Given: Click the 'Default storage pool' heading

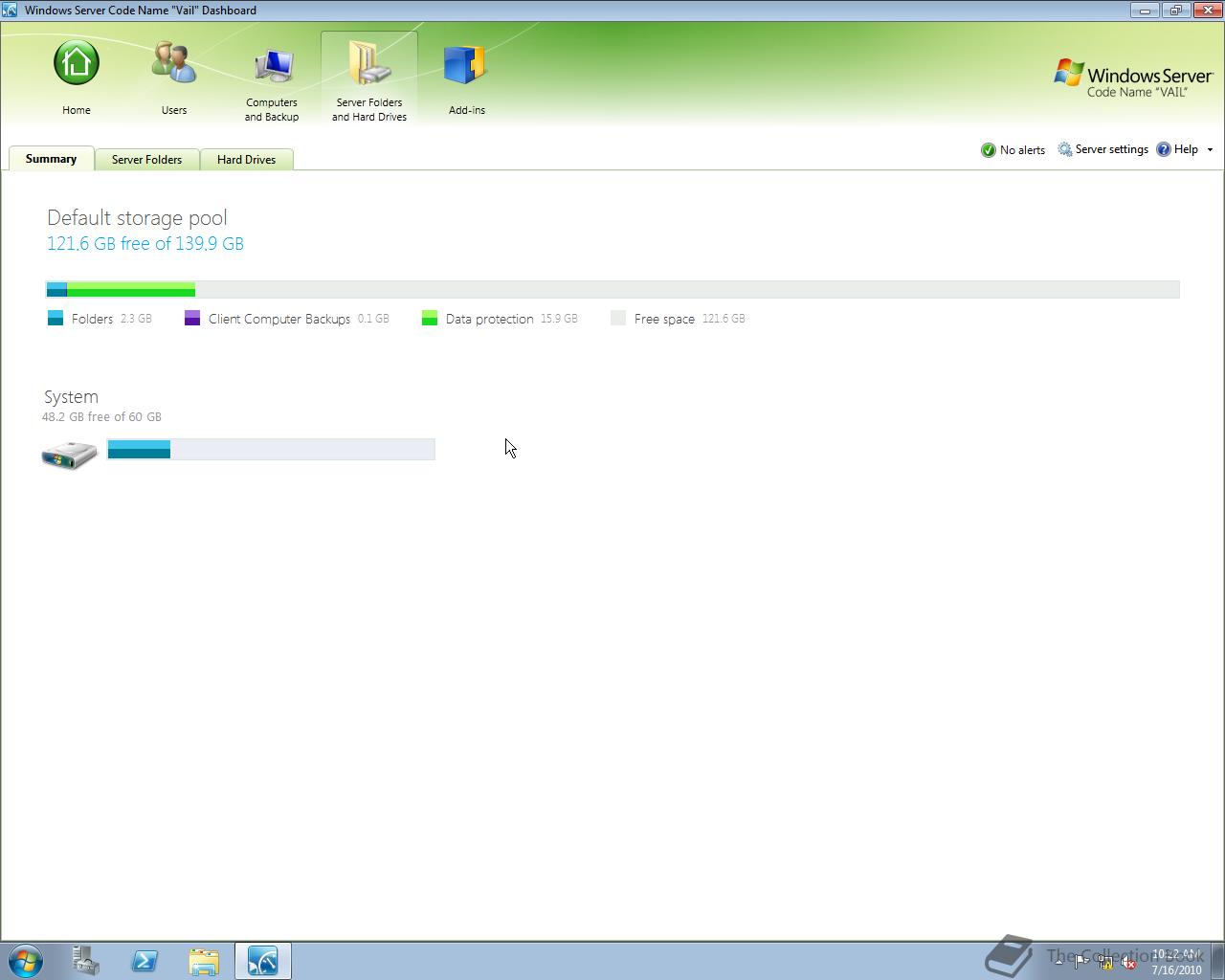Looking at the screenshot, I should click(137, 217).
